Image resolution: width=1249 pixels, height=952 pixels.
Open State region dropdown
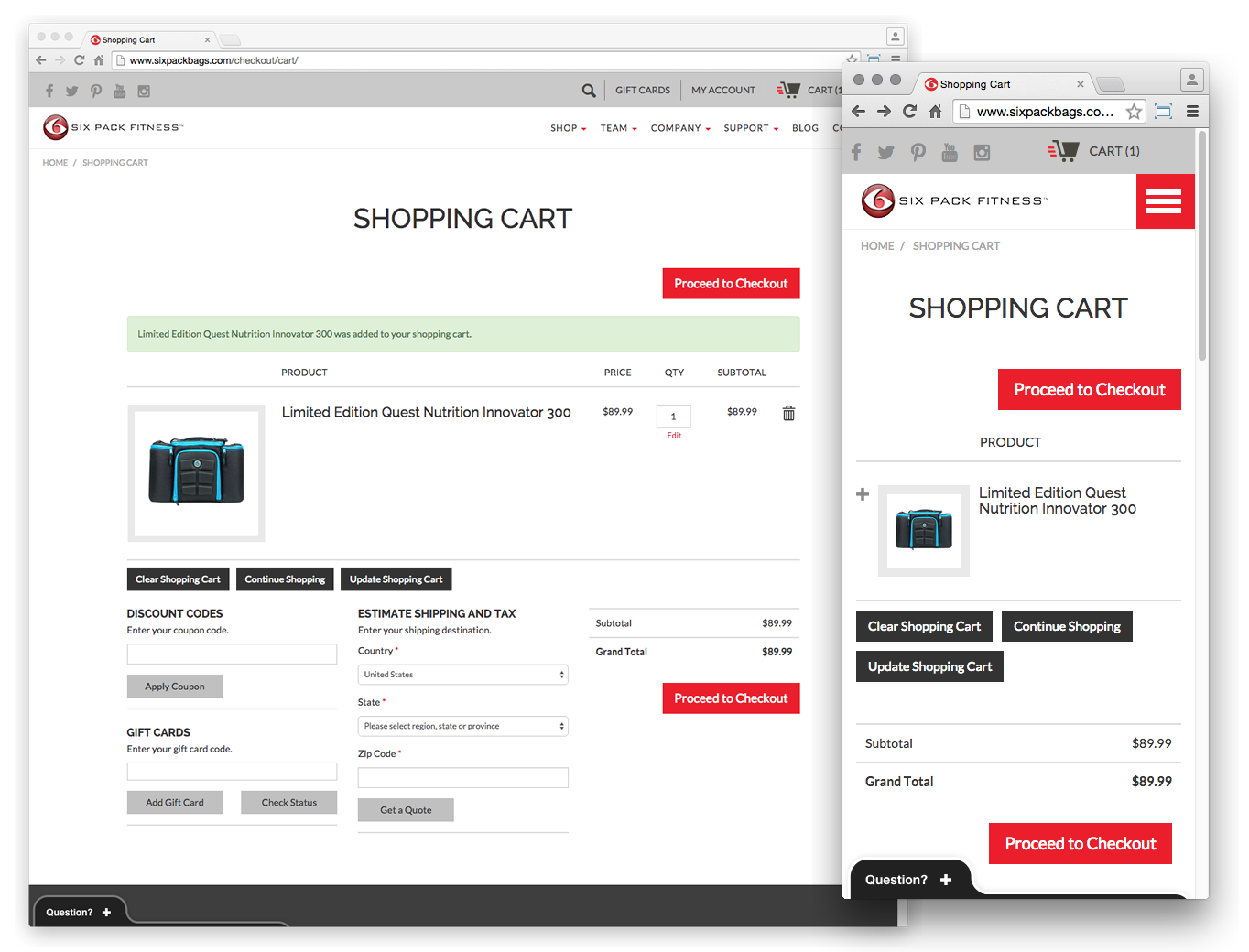coord(462,726)
